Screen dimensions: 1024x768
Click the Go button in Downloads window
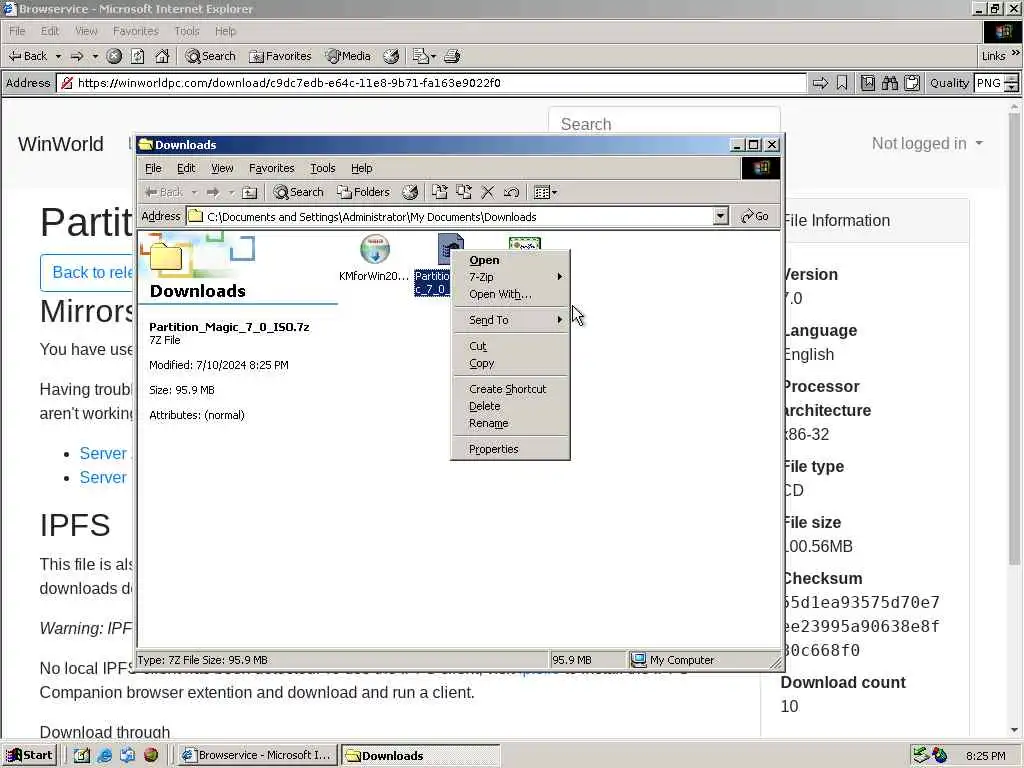[755, 216]
